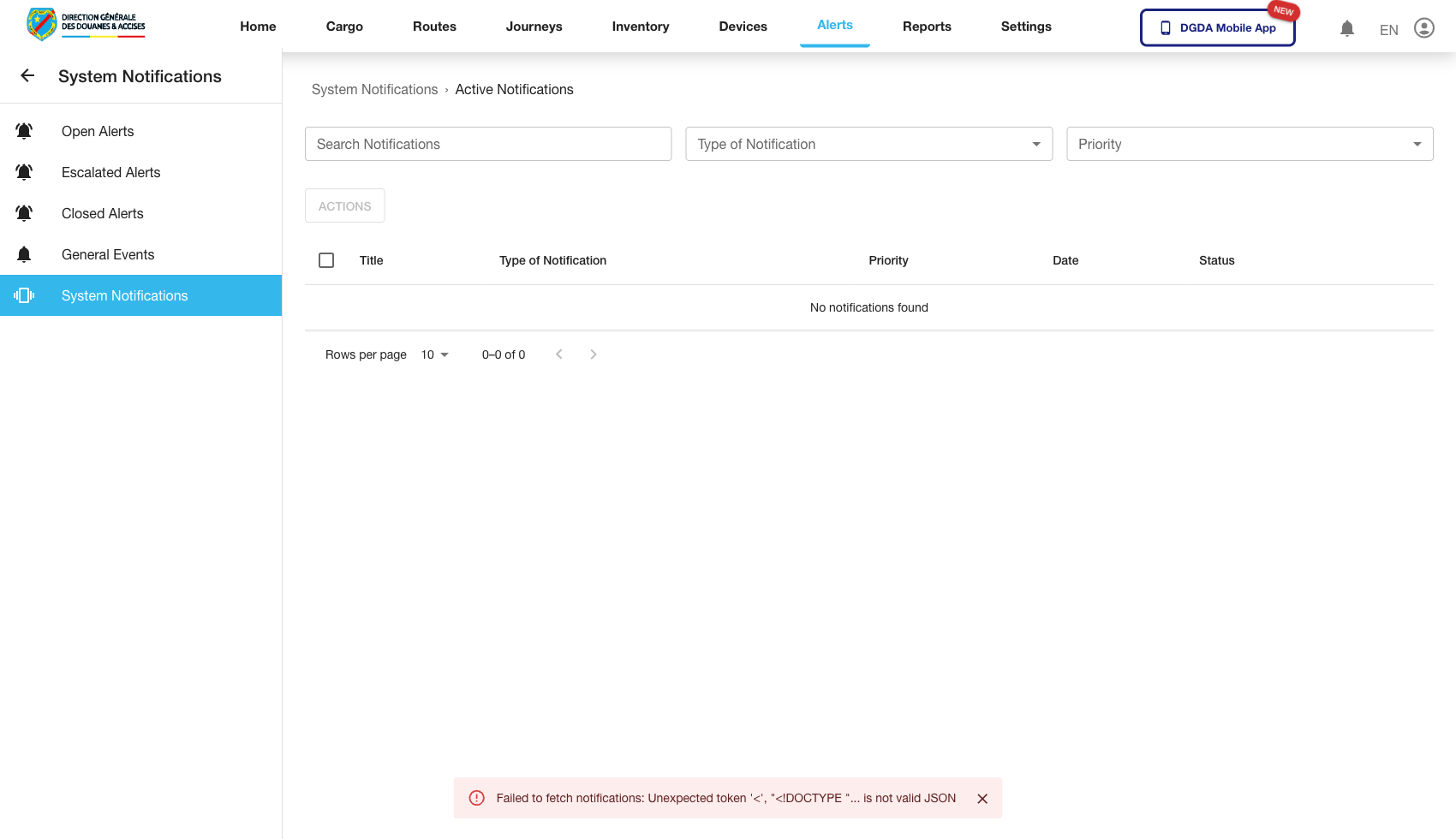Viewport: 1456px width, 839px height.
Task: Change the Rows per page value
Action: click(x=434, y=354)
